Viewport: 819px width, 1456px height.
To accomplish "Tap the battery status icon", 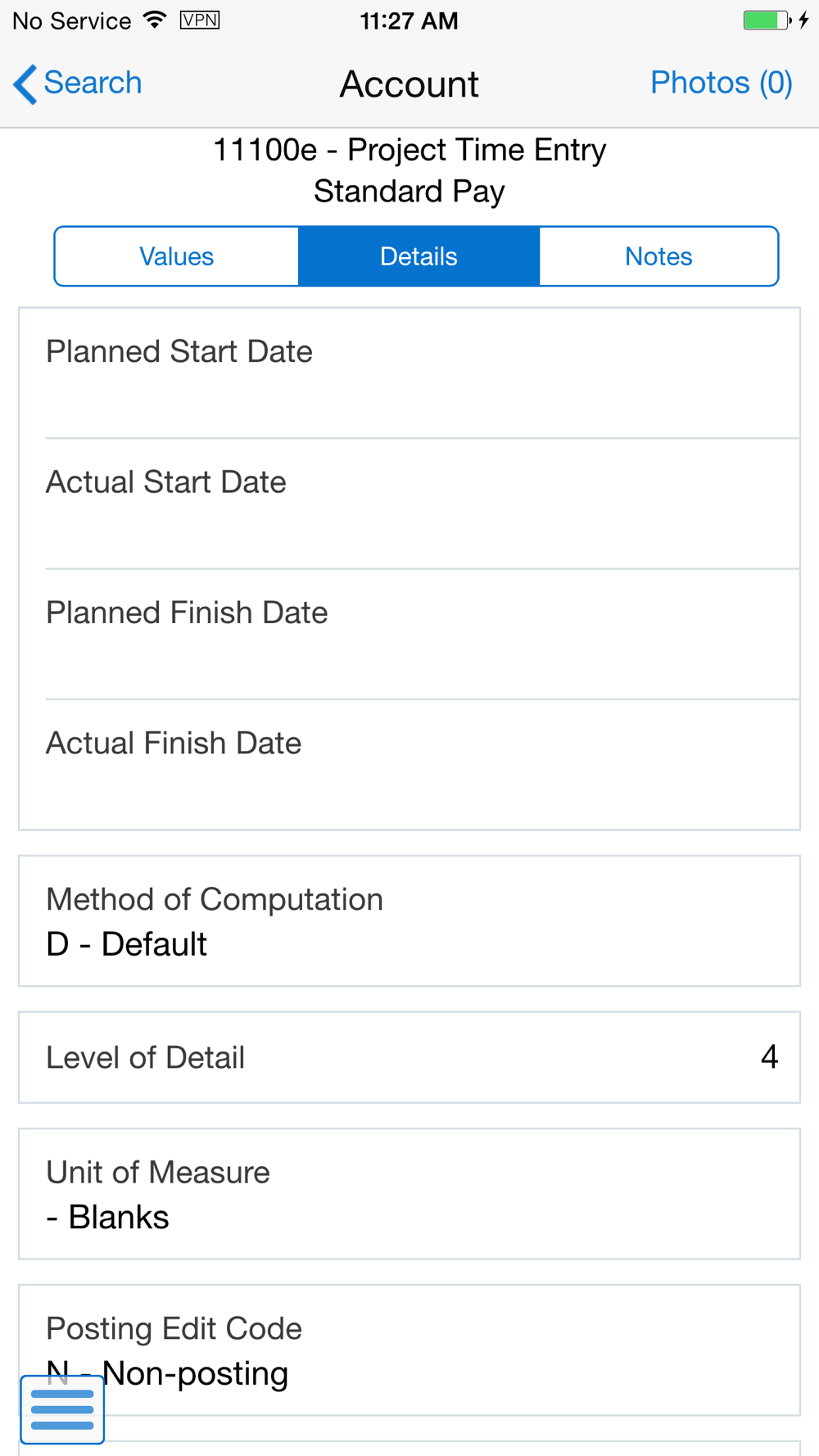I will click(x=776, y=20).
